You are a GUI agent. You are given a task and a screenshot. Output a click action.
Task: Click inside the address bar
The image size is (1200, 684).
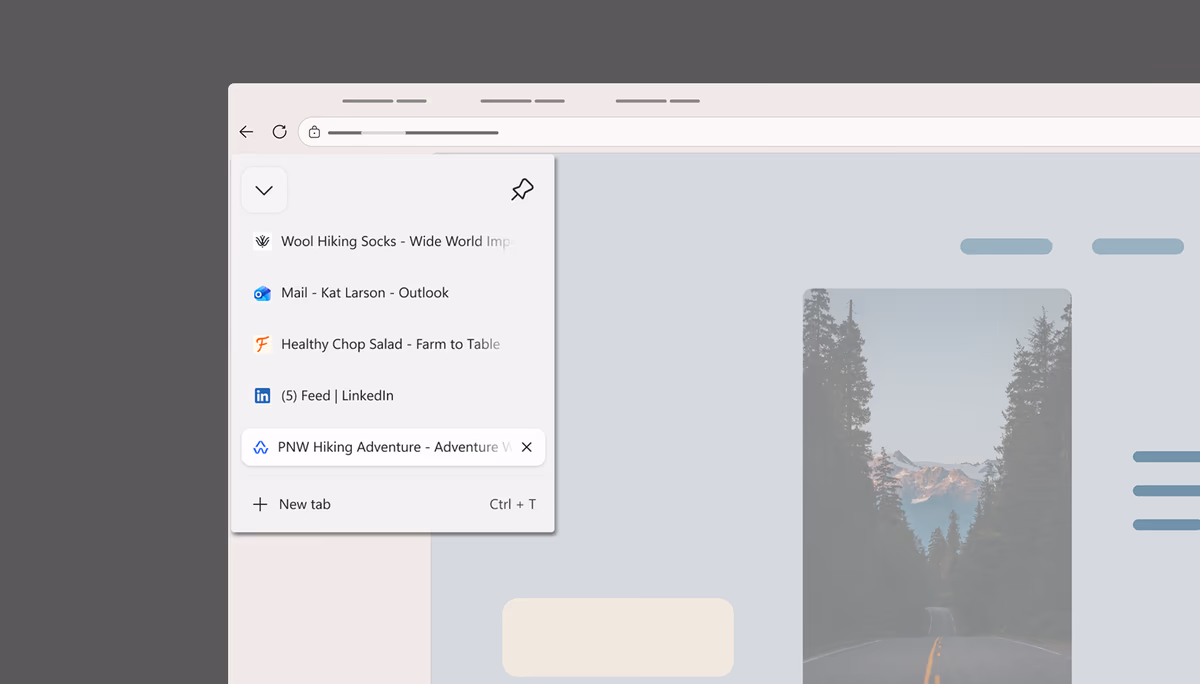tap(750, 132)
